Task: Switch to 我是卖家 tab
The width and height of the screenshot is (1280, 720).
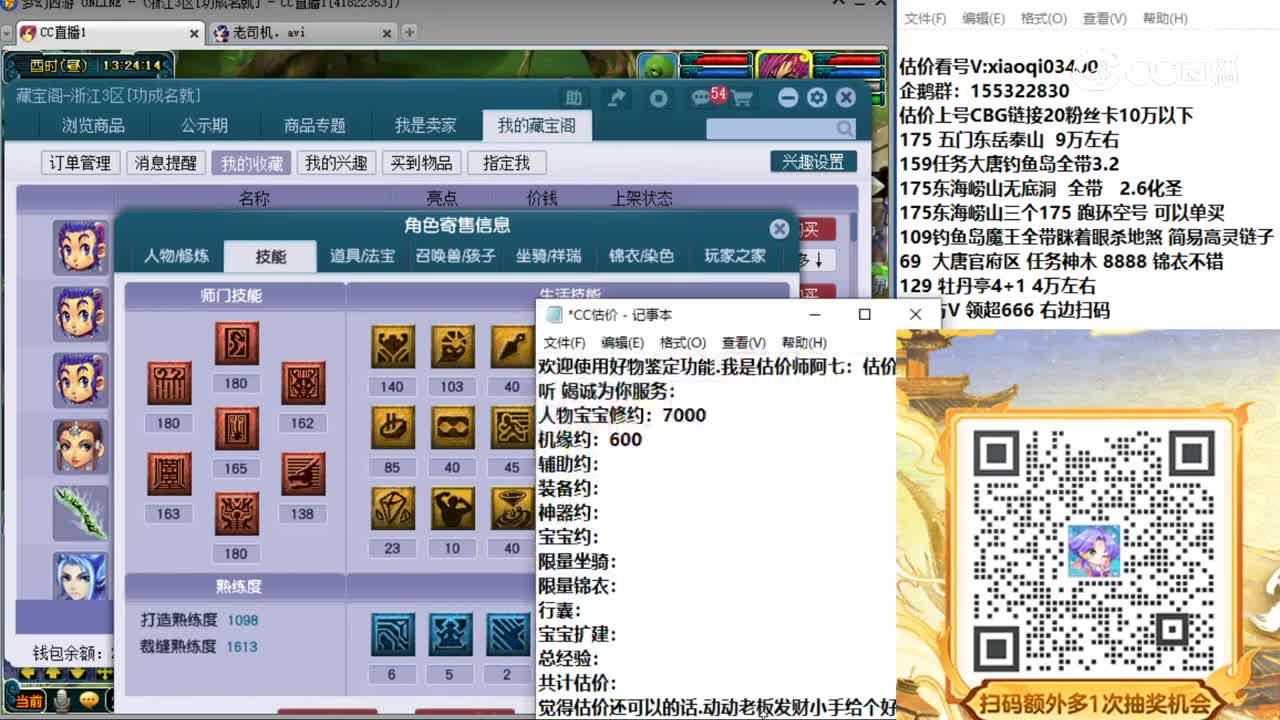Action: tap(425, 125)
